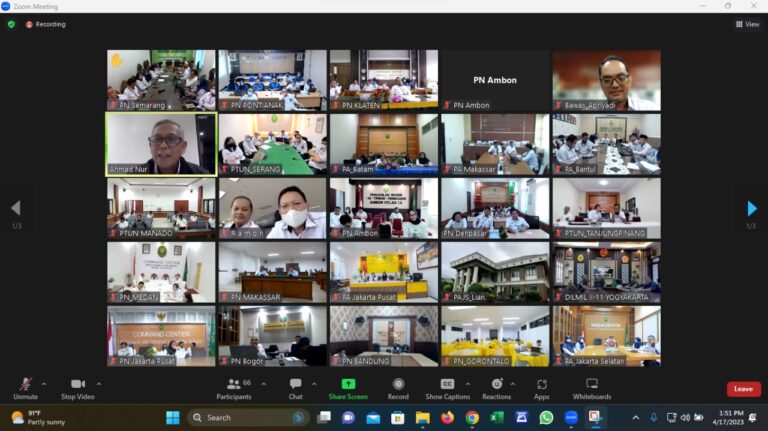The height and width of the screenshot is (431, 768).
Task: Go to next gallery page with right arrow
Action: coord(752,208)
